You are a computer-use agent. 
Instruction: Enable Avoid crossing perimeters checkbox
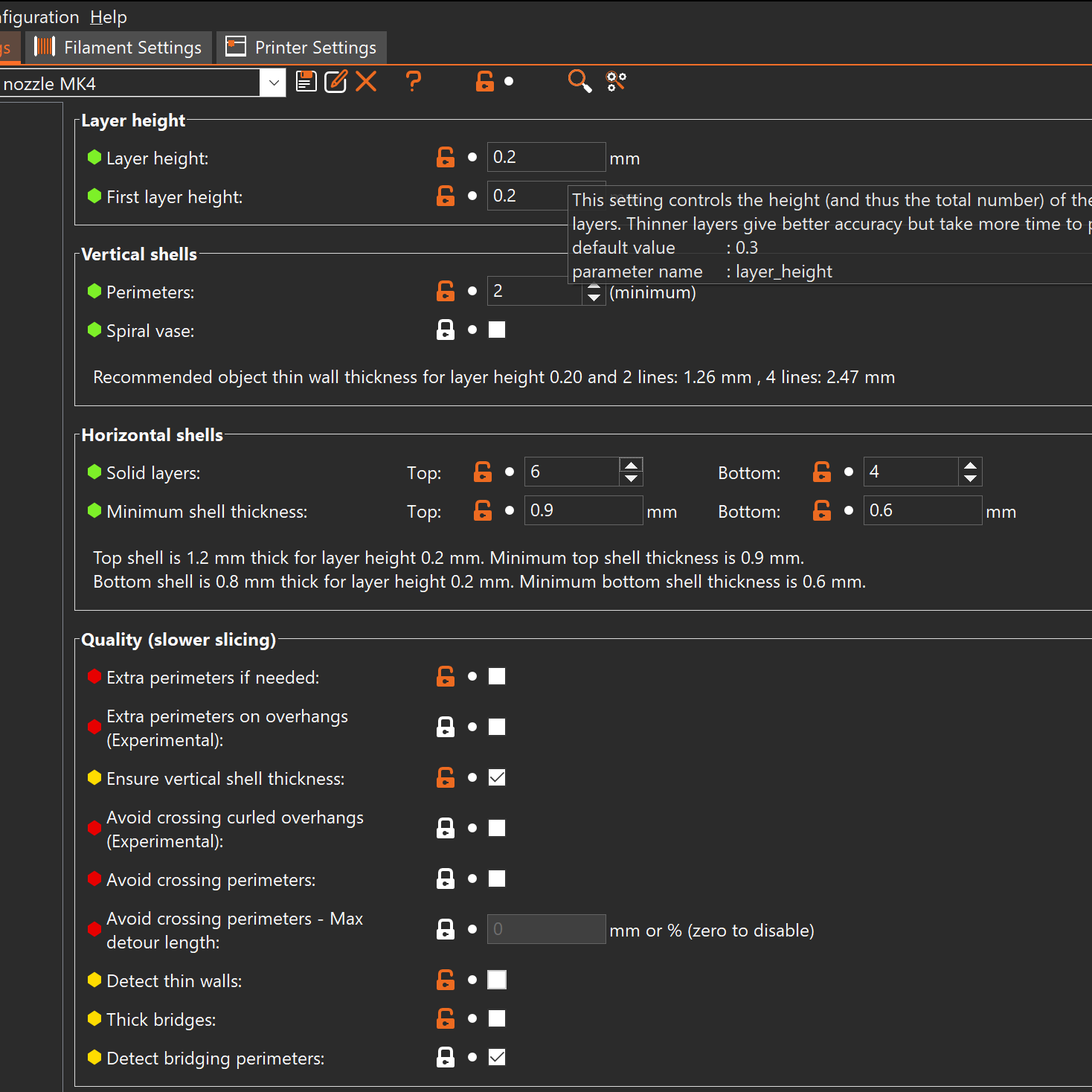[x=497, y=879]
